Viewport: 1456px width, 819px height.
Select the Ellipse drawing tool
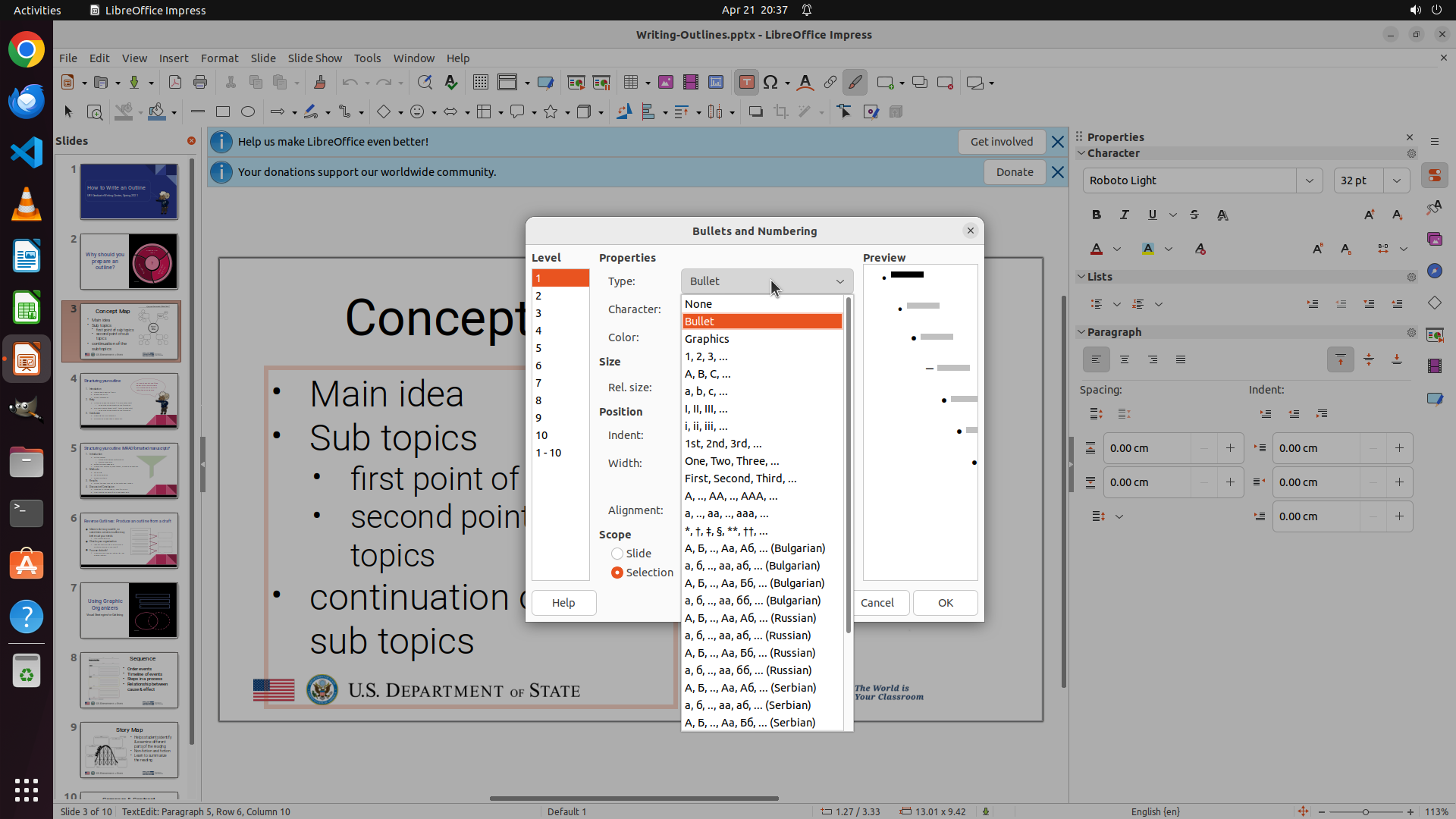pos(248,112)
